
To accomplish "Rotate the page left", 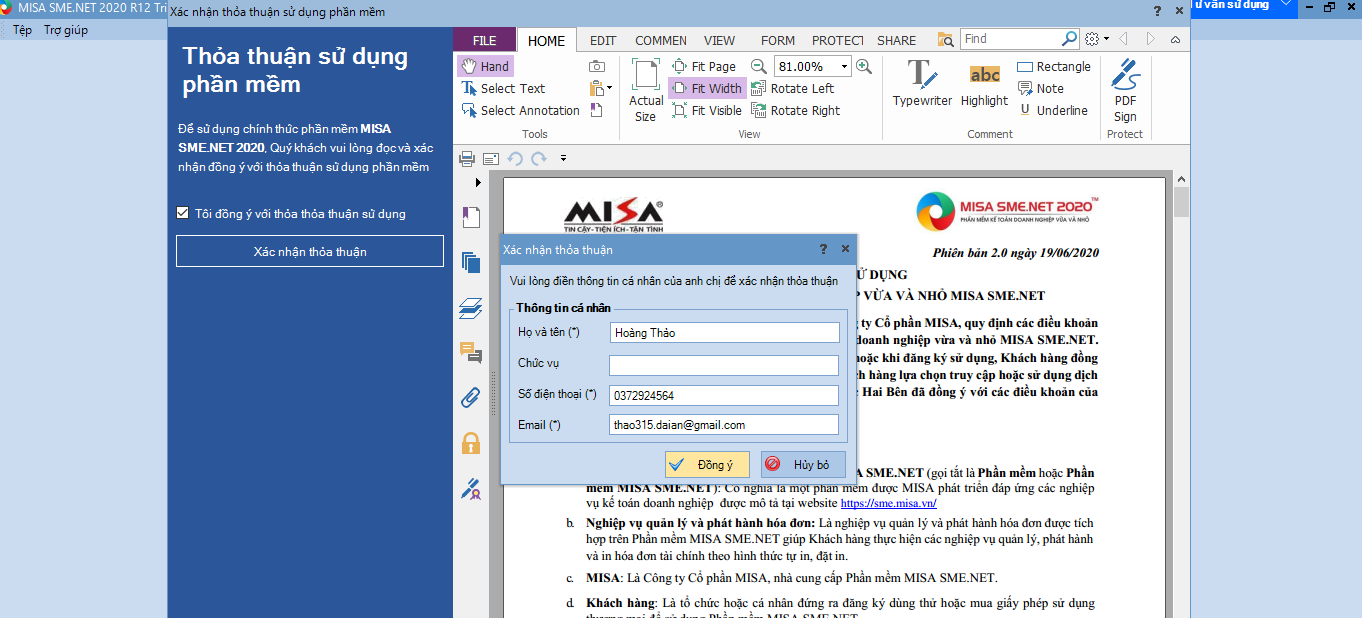I will pos(792,88).
